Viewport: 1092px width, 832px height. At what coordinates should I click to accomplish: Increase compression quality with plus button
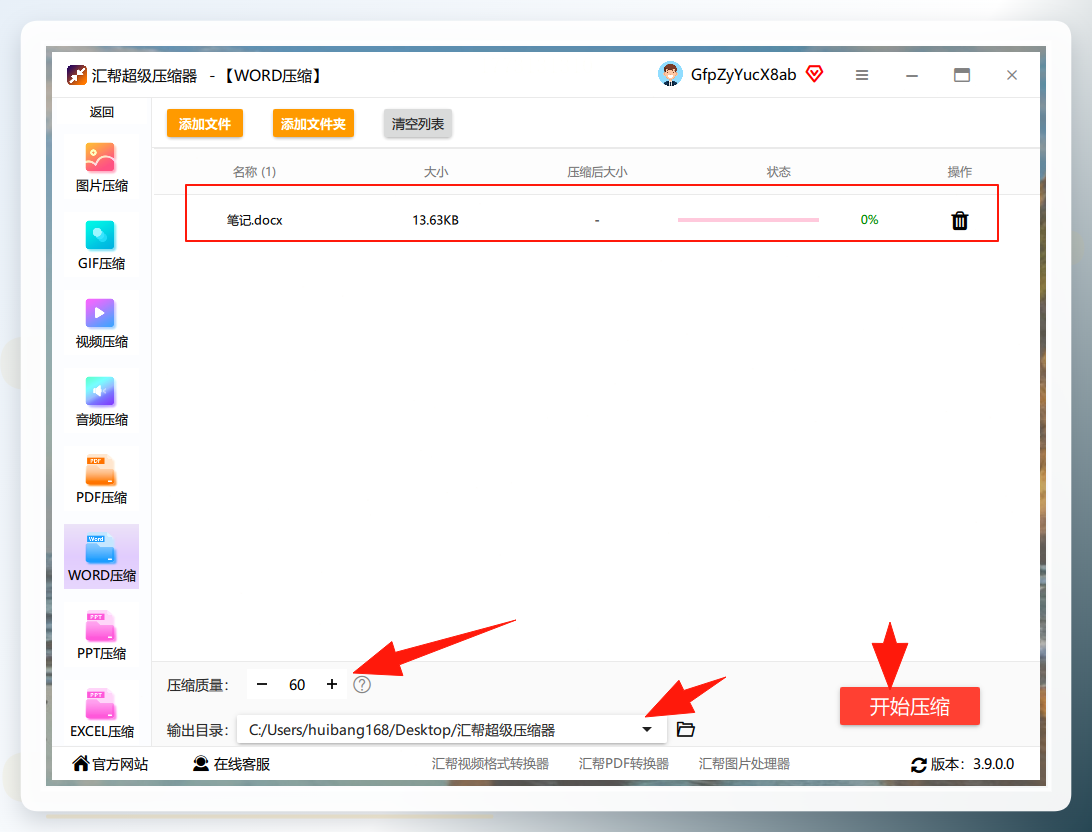332,684
